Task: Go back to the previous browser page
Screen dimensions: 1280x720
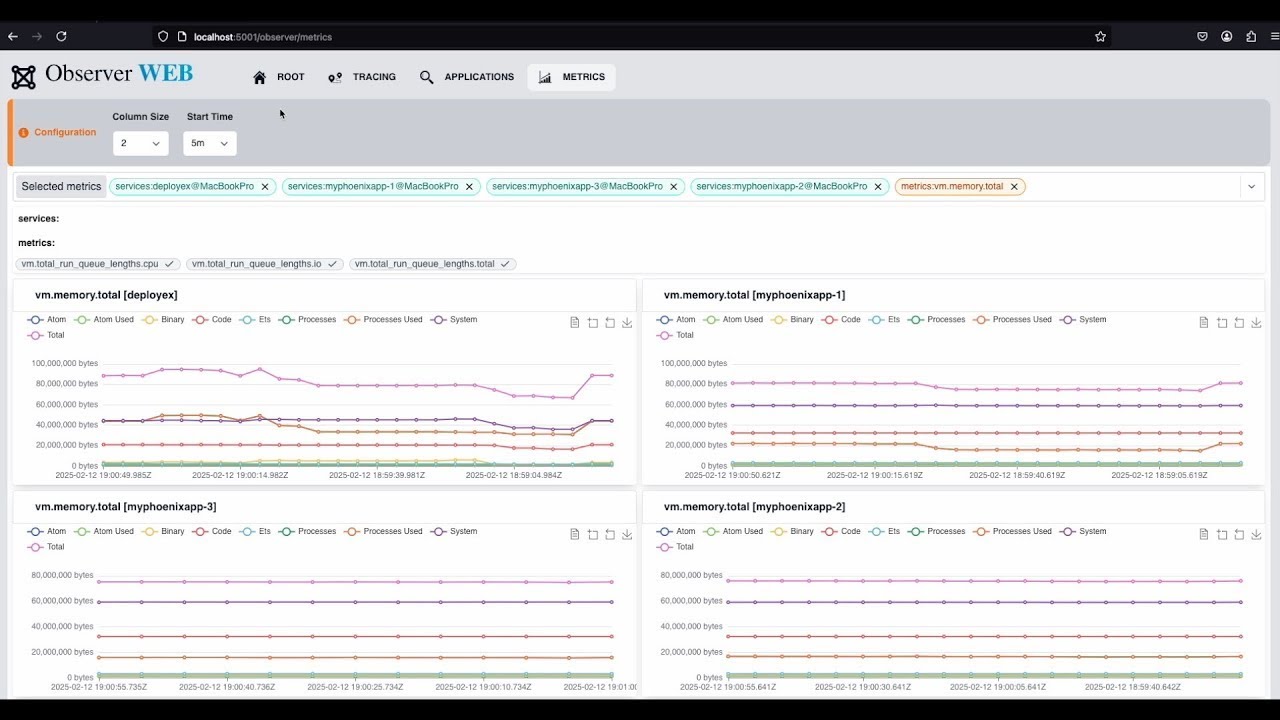Action: (13, 36)
